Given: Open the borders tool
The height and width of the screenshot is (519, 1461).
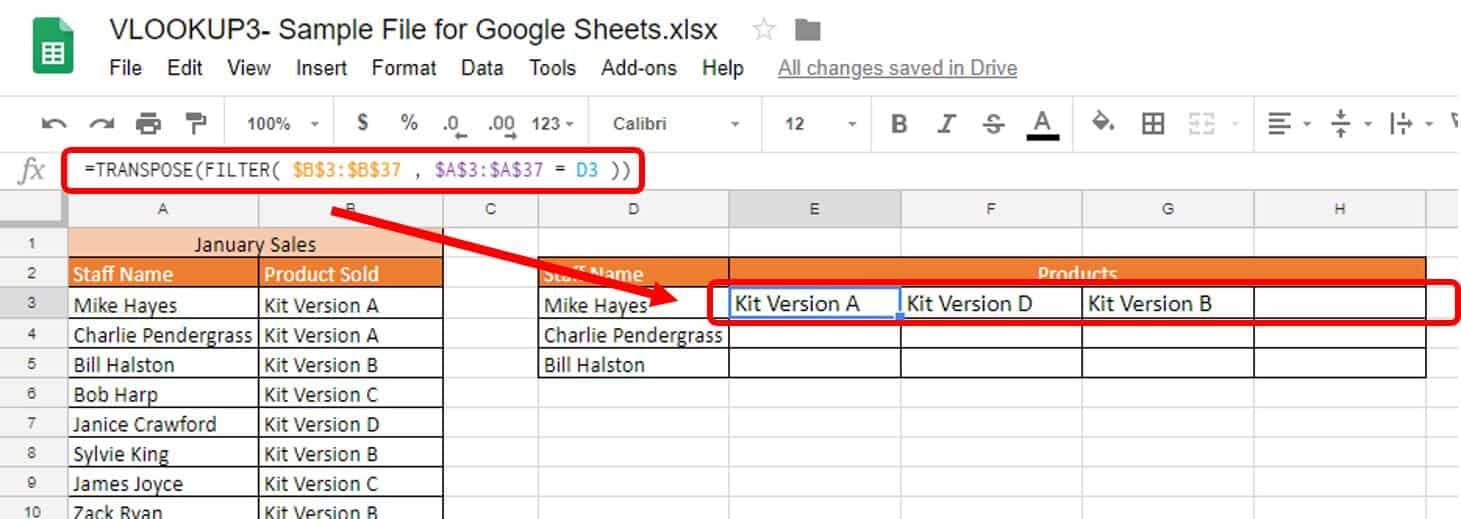Looking at the screenshot, I should click(x=1153, y=124).
